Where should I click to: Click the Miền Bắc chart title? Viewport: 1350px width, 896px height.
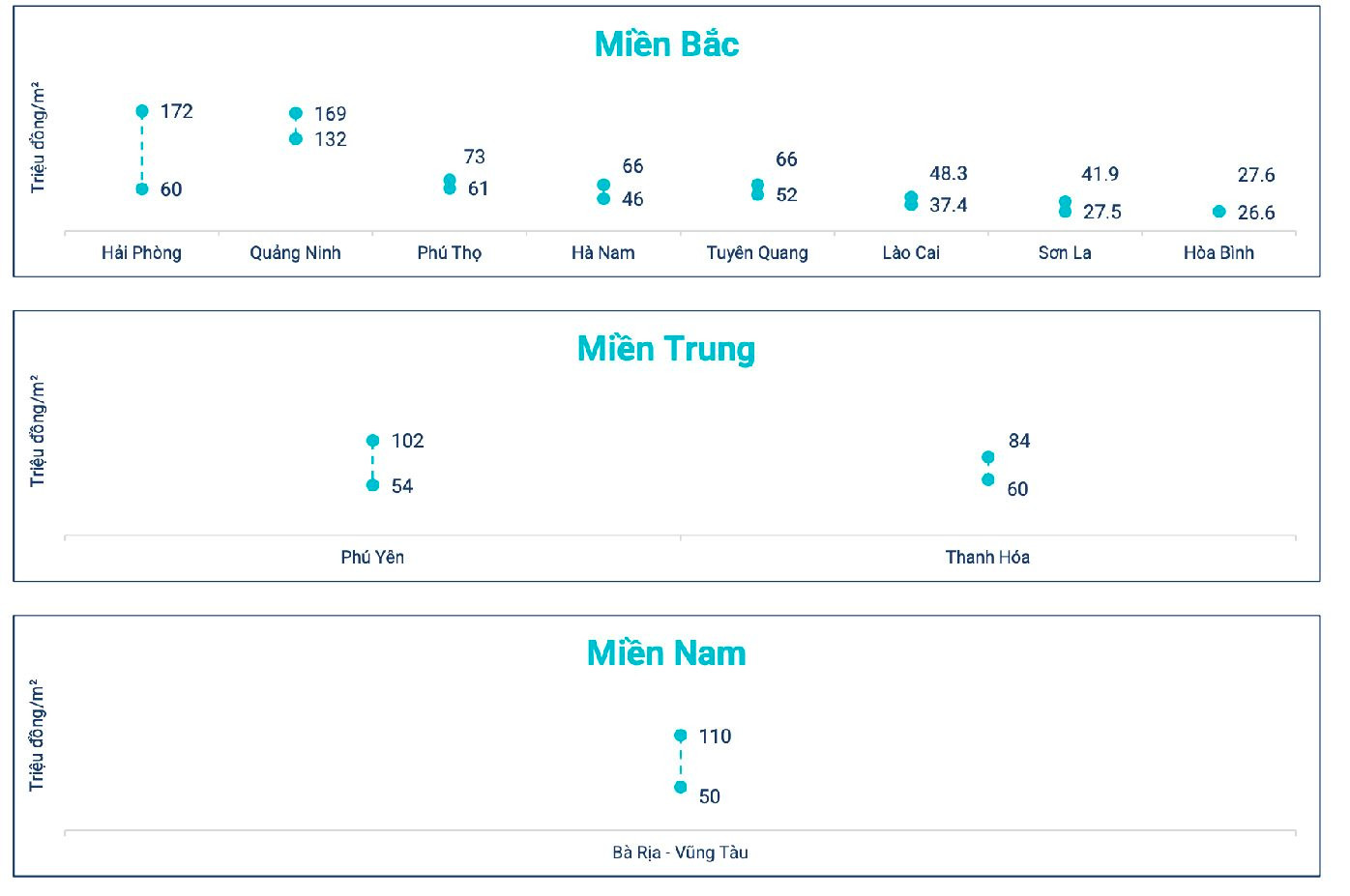click(x=666, y=44)
